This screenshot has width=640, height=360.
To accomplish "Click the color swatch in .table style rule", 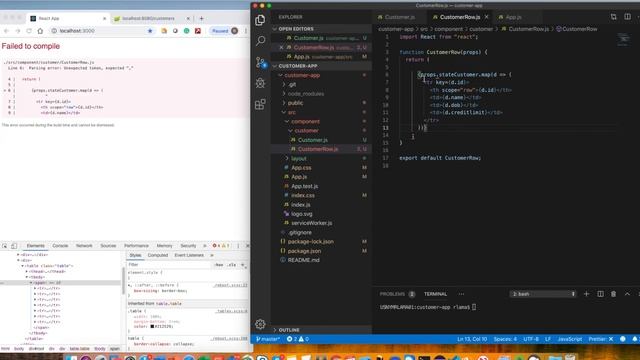I will pyautogui.click(x=152, y=327).
